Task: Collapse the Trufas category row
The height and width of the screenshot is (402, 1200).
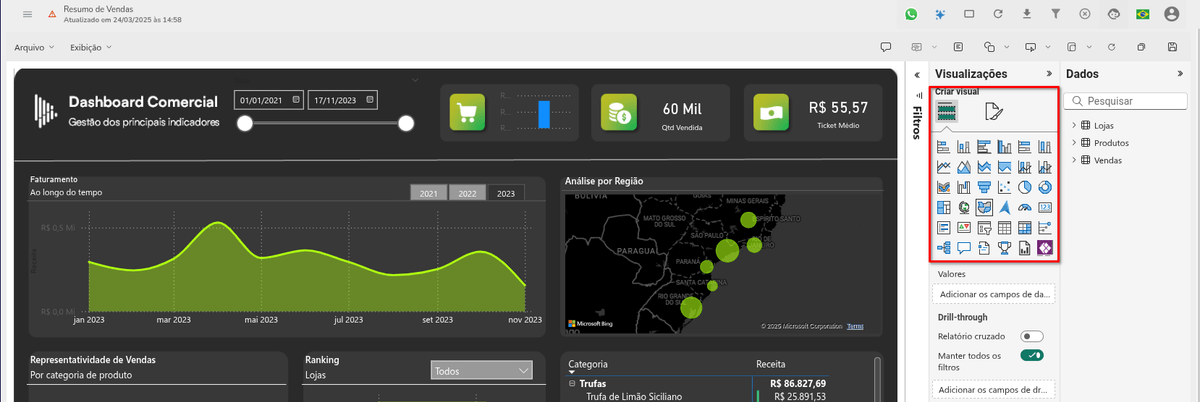Action: point(572,383)
